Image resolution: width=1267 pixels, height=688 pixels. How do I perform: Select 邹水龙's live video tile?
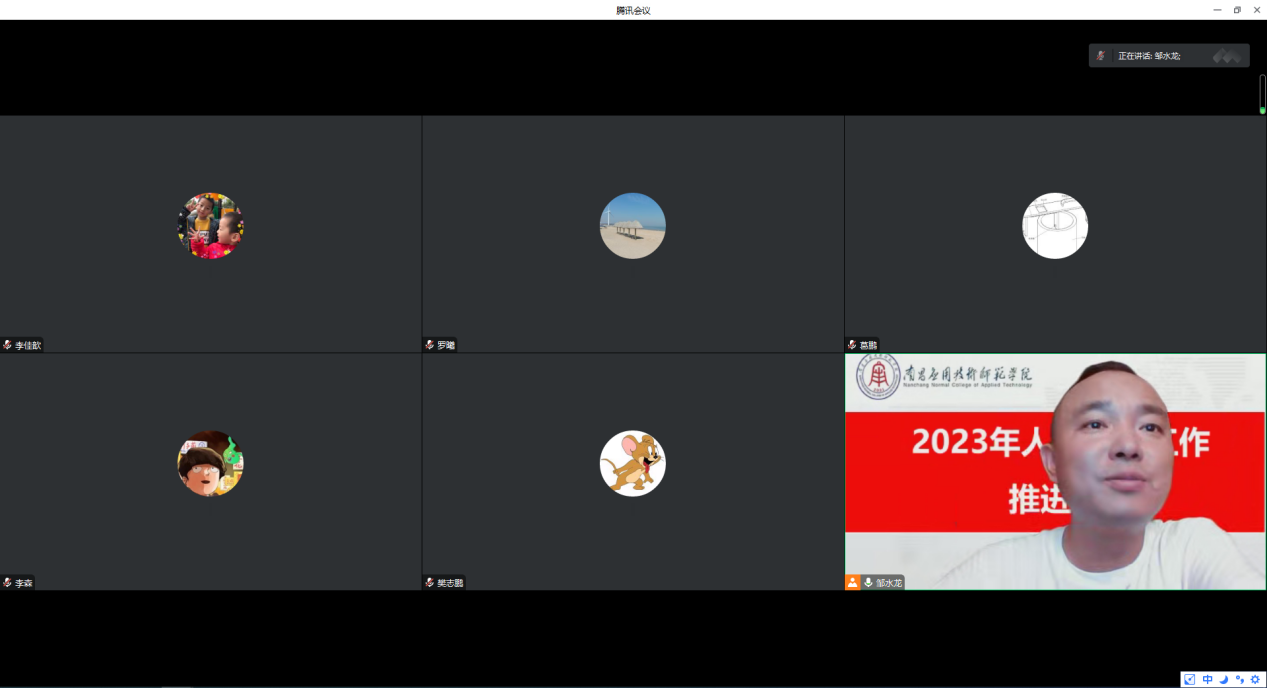pos(1055,470)
